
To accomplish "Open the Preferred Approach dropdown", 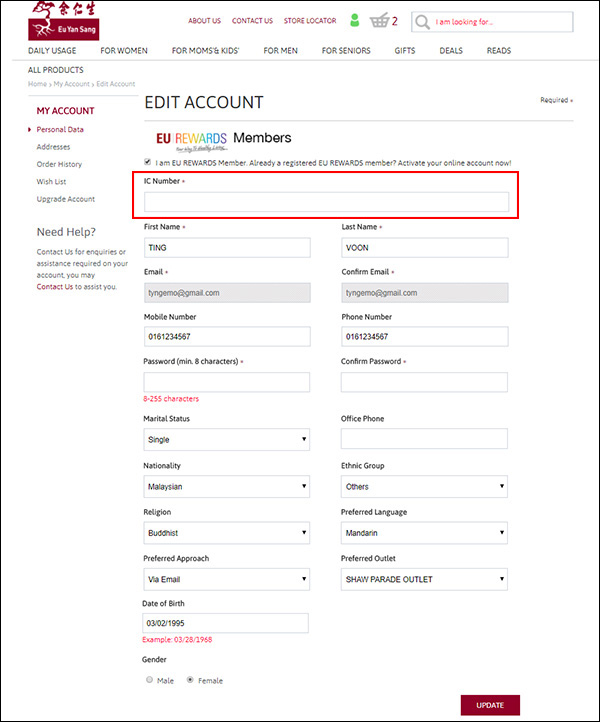I will (227, 579).
